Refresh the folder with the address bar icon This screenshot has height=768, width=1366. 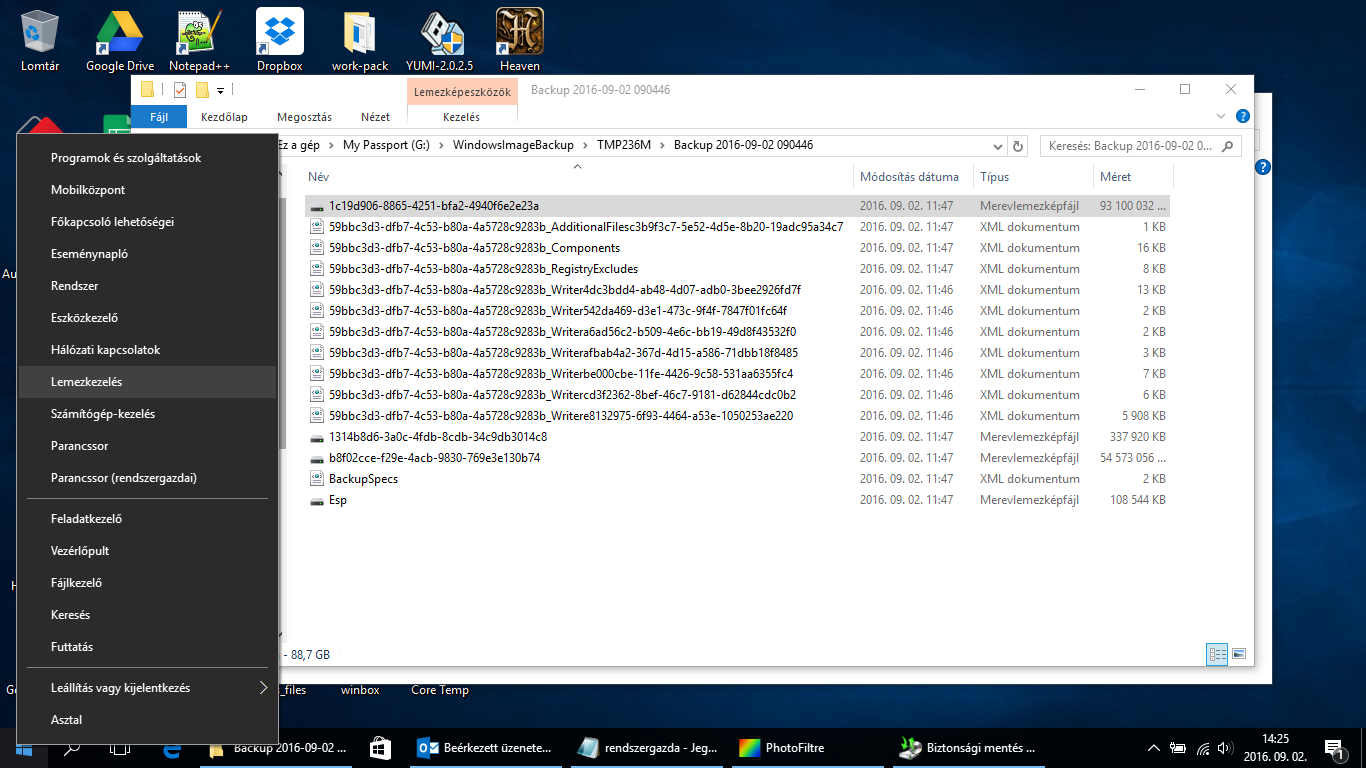[1018, 146]
